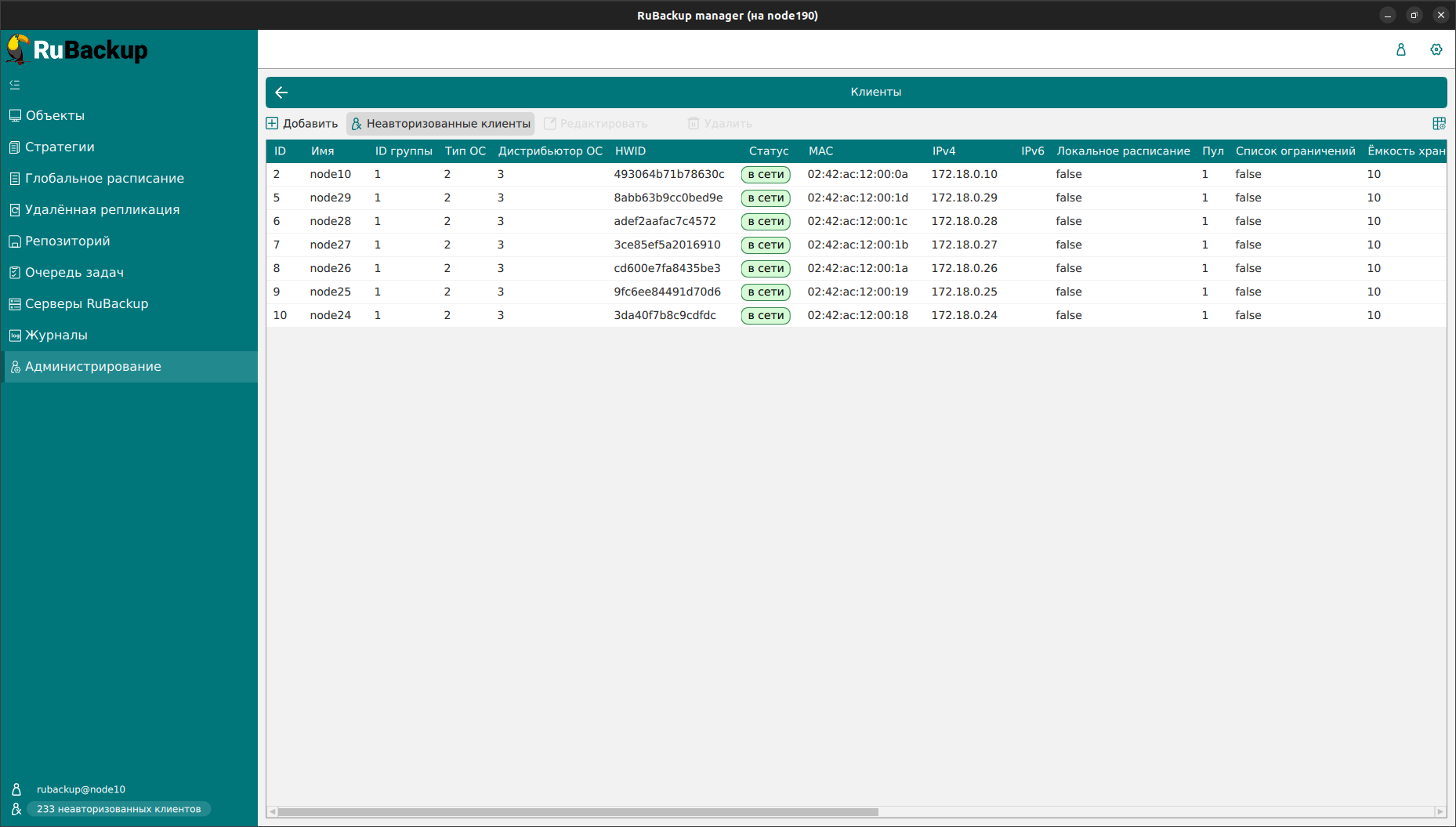1456x827 pixels.
Task: Select row with HWID 3da40f7b8c9cdfdc
Action: [x=665, y=315]
